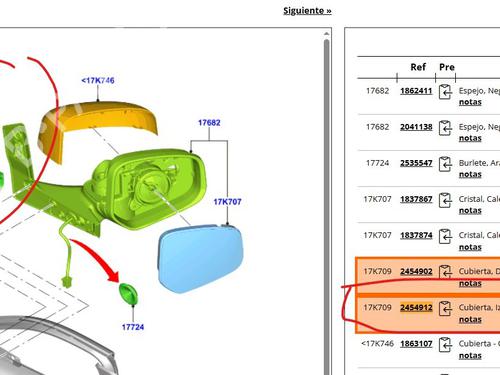Click part number 2454902
The image size is (500, 375).
[x=416, y=271]
